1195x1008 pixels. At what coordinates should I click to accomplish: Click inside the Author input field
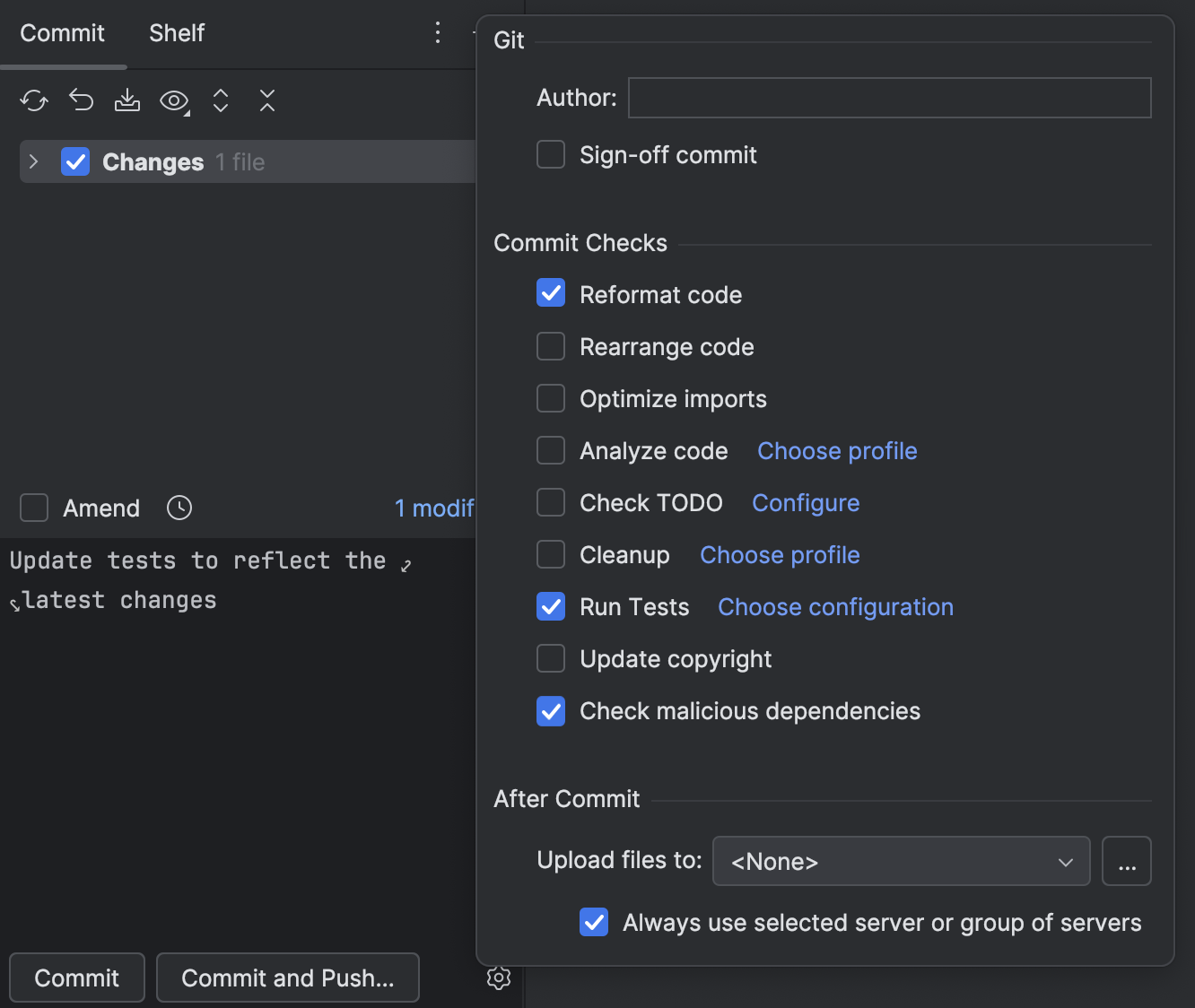click(x=889, y=98)
